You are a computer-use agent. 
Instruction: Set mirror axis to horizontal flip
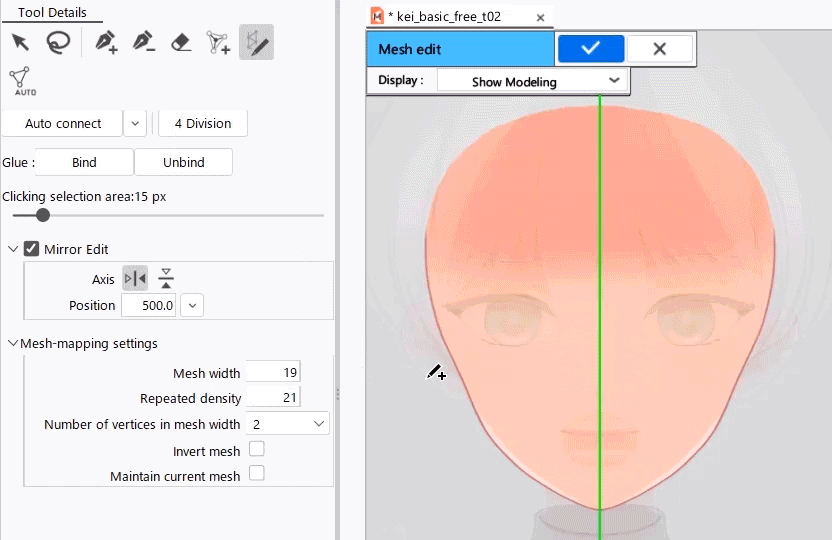(x=134, y=279)
